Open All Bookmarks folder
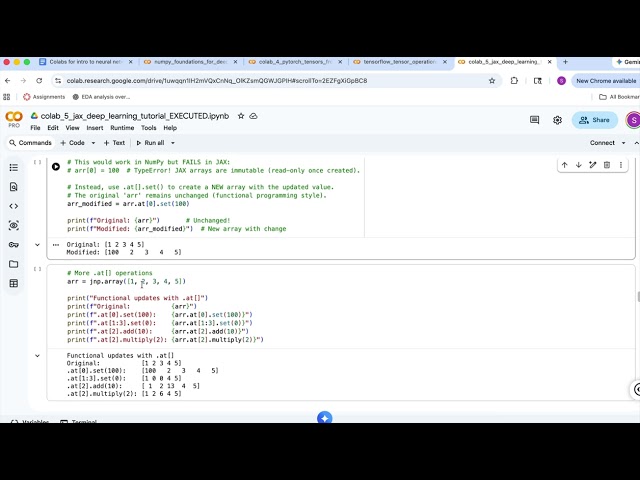Image resolution: width=640 pixels, height=480 pixels. click(x=619, y=97)
